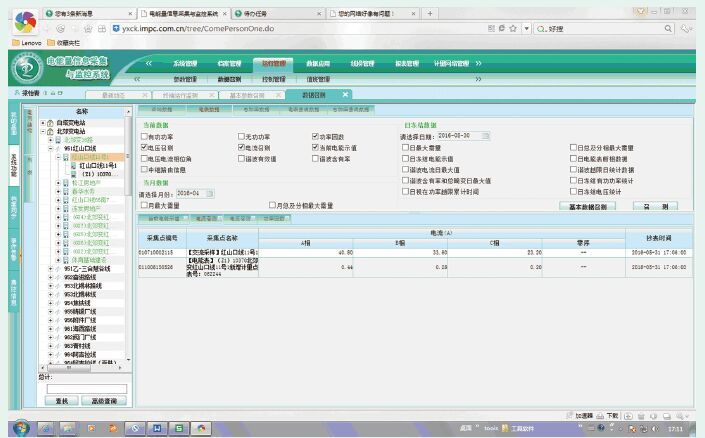Viewport: 705px width, 438px height.
Task: Expand the 自保变电站 tree node
Action: pos(41,123)
